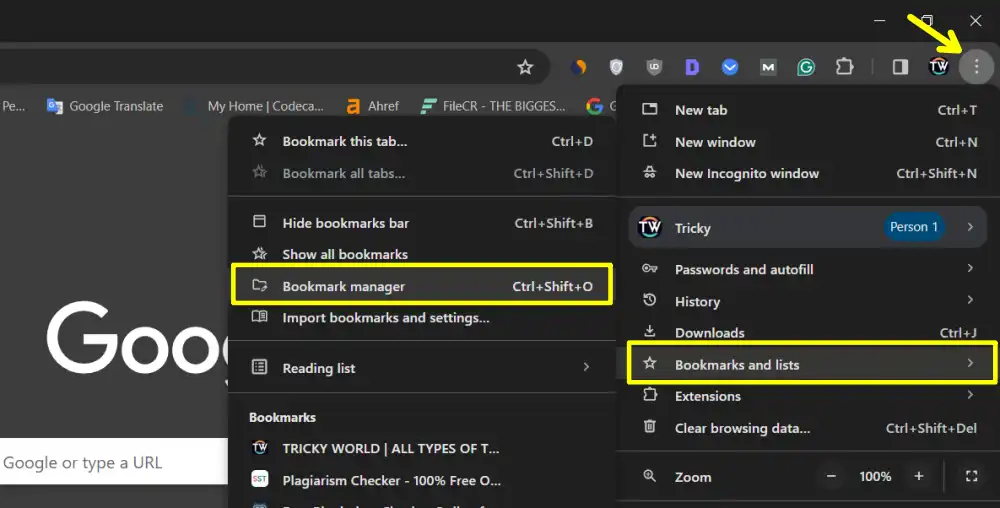Viewport: 1000px width, 508px height.
Task: Toggle Hide bookmarks bar
Action: (x=422, y=223)
